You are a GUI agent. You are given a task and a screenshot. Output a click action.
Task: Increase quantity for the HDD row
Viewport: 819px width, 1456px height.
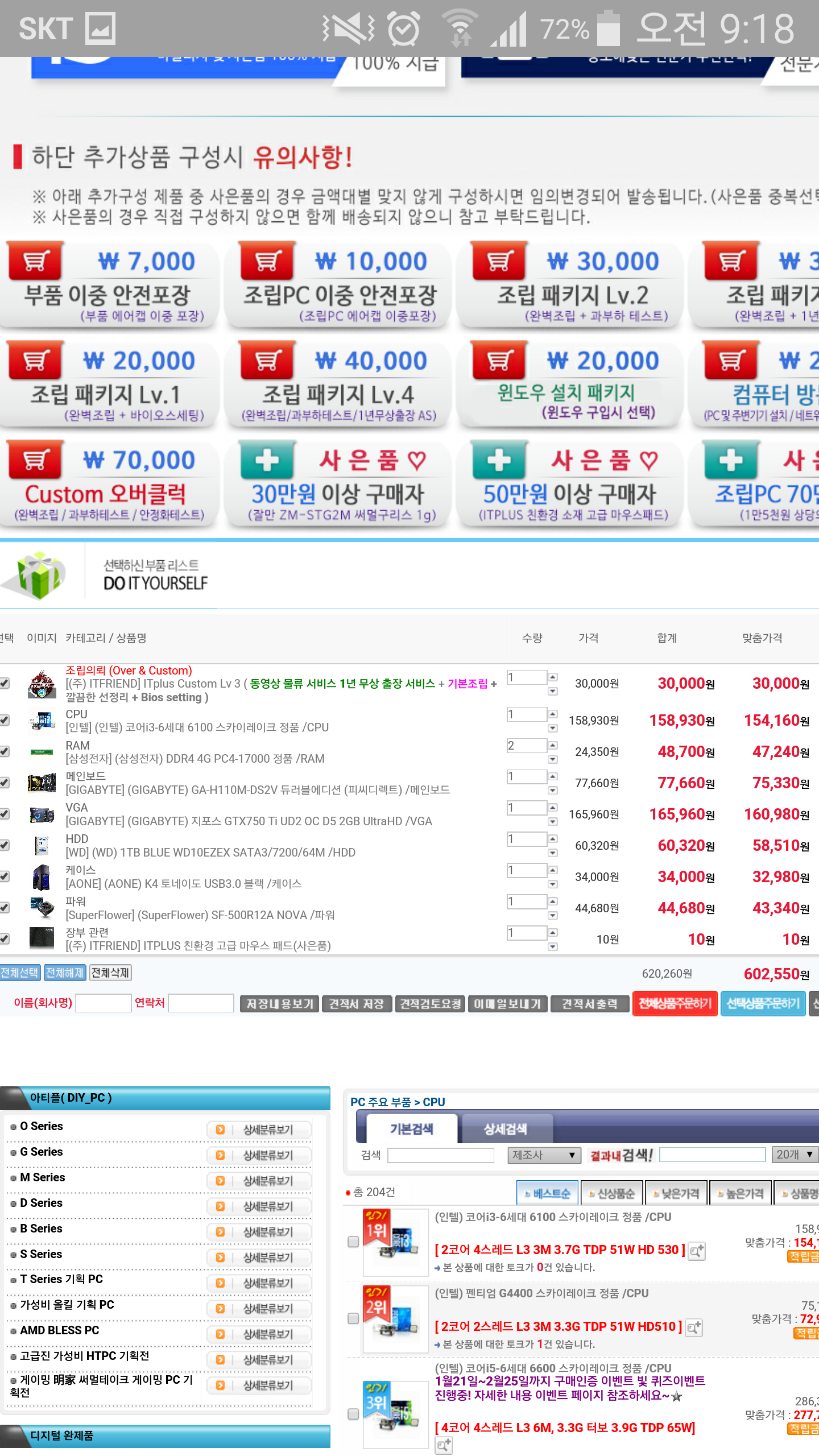point(552,839)
